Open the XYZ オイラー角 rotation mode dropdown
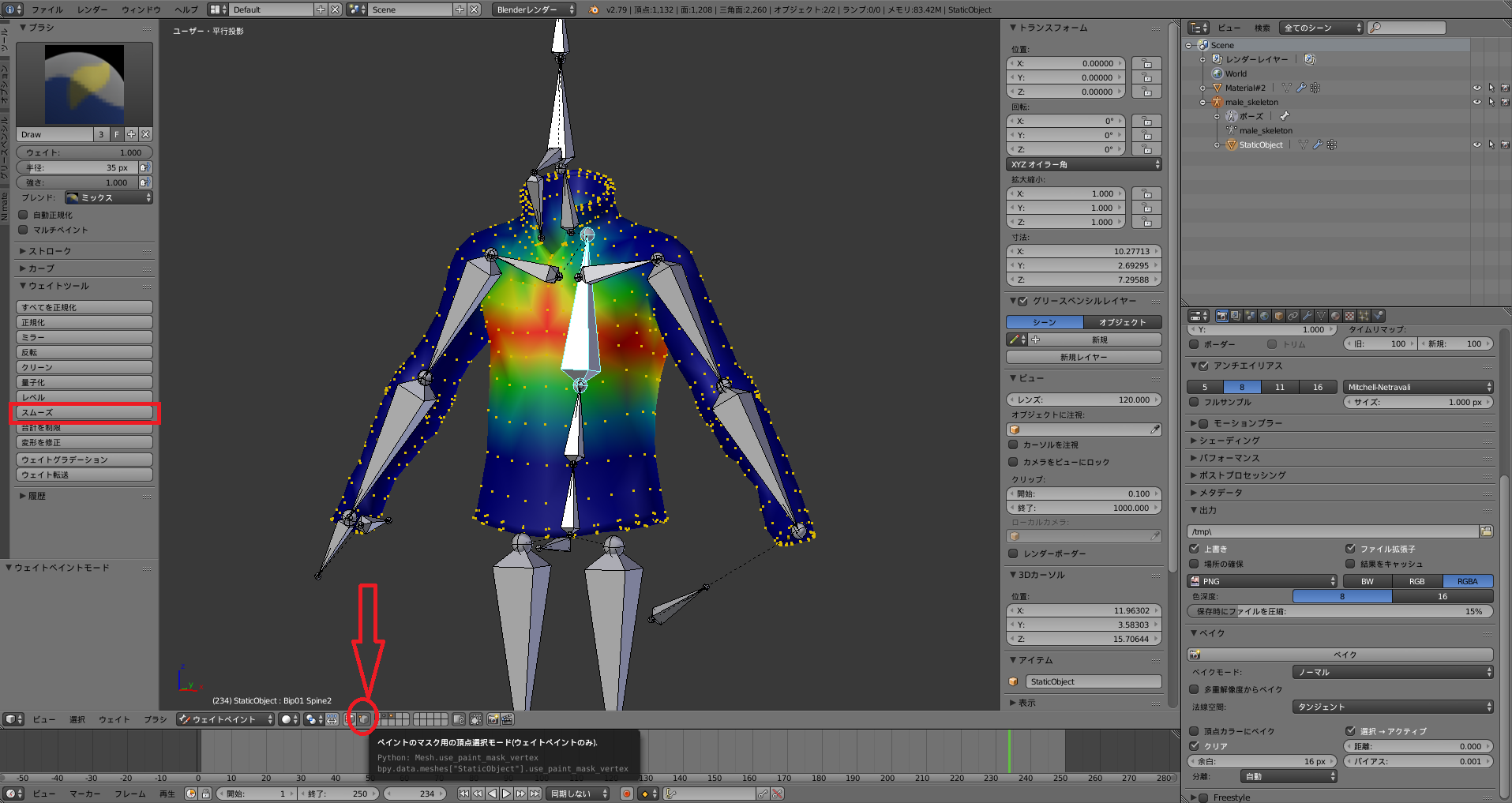1512x803 pixels. click(x=1084, y=164)
